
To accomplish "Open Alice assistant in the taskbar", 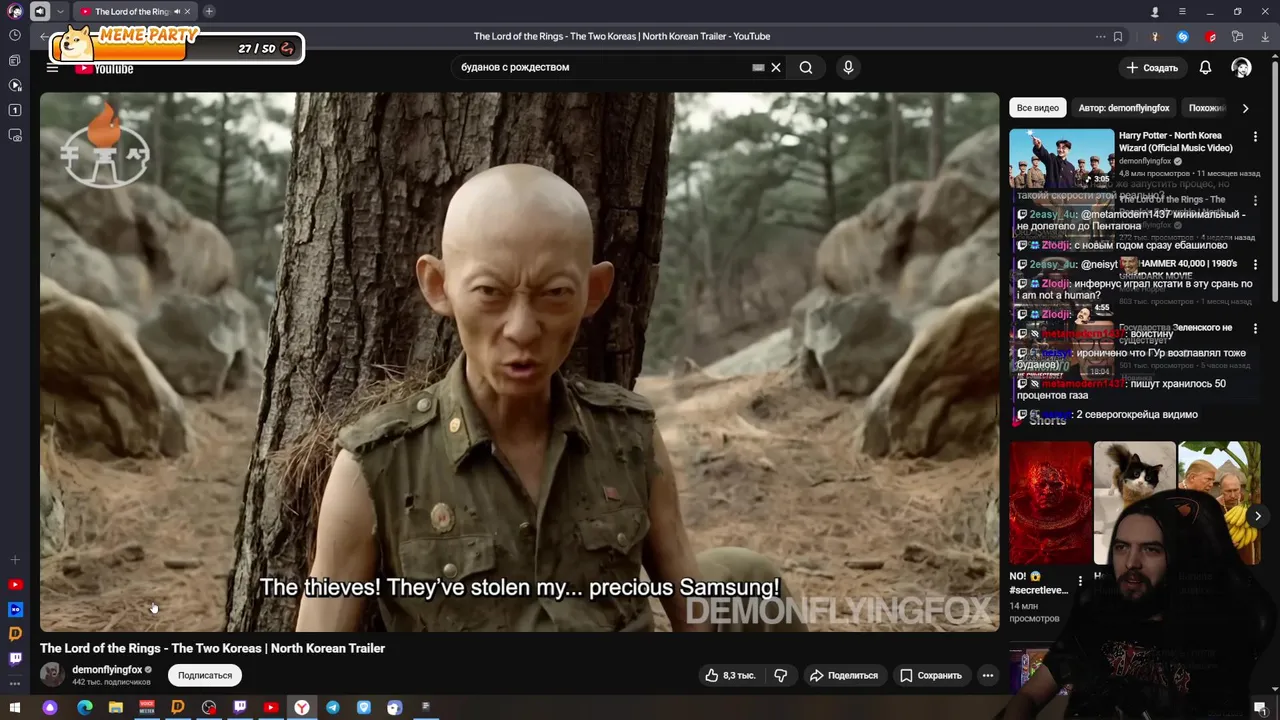I will pyautogui.click(x=49, y=707).
